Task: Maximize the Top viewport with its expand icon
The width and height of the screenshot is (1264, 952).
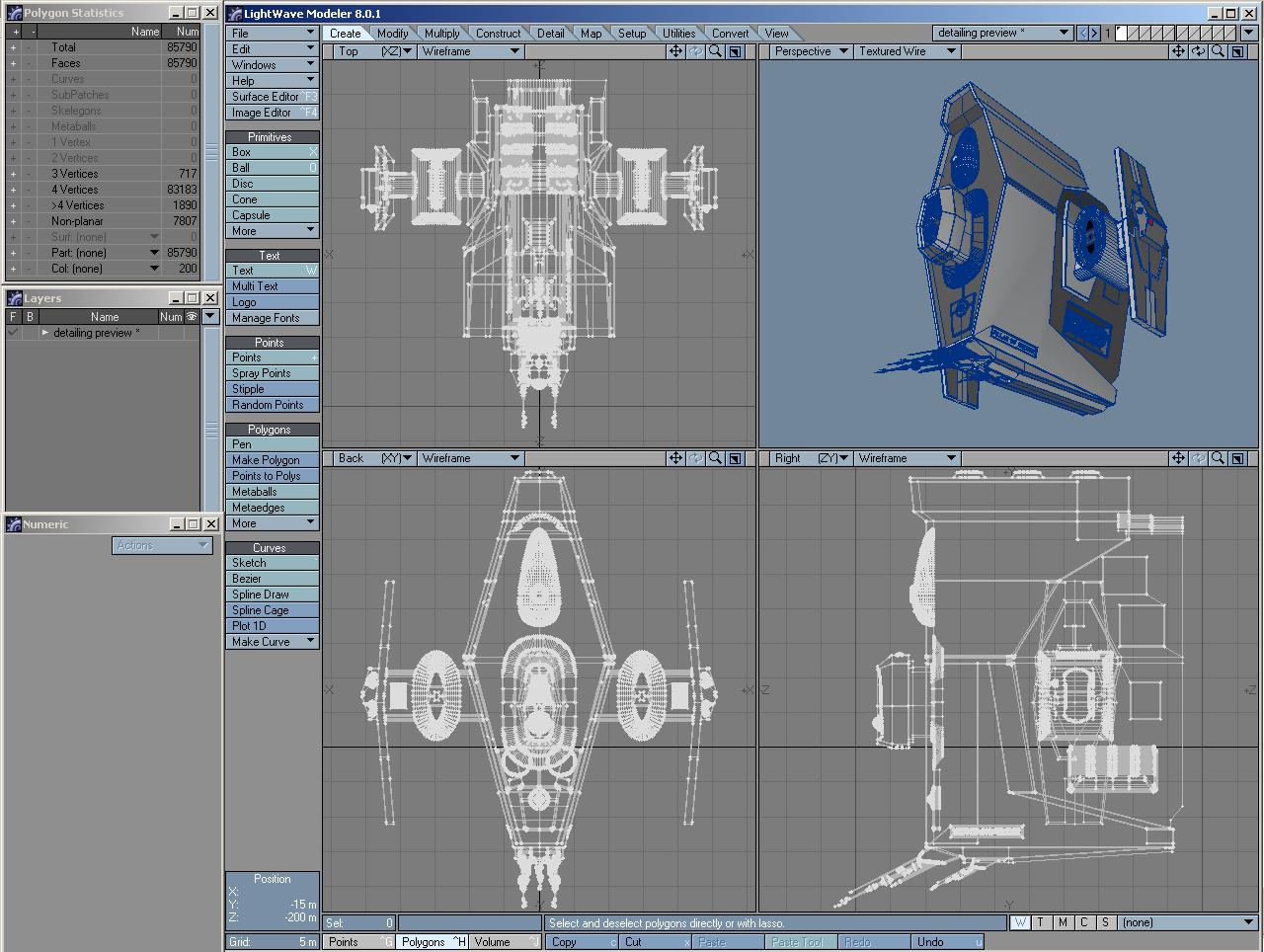Action: [x=735, y=51]
